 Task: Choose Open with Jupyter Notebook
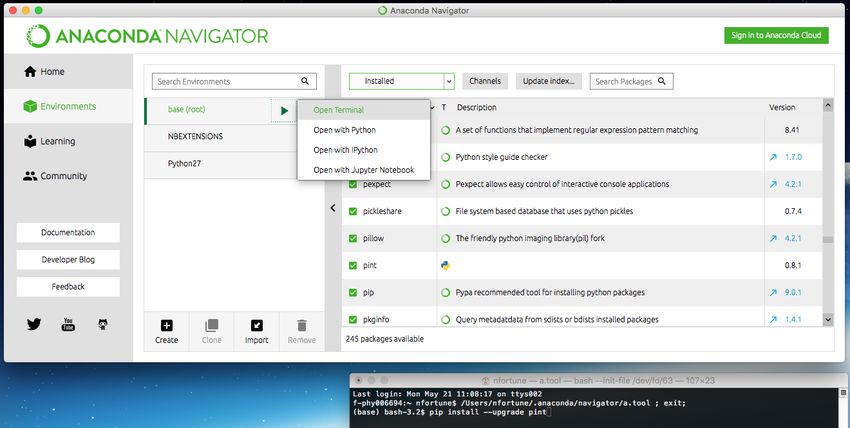pos(364,170)
